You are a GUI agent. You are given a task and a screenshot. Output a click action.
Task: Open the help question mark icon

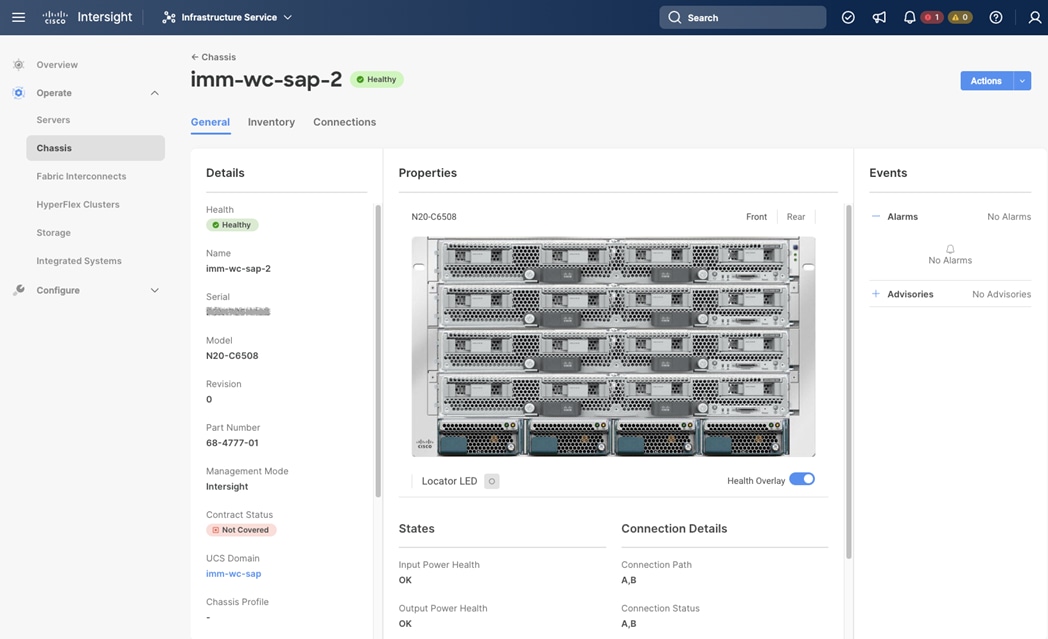(996, 17)
